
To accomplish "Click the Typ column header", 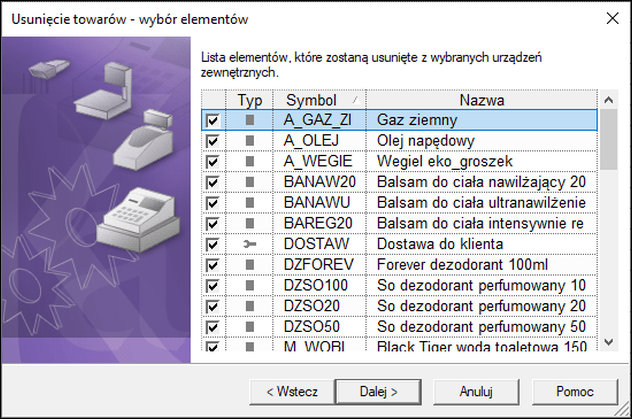I will [250, 100].
